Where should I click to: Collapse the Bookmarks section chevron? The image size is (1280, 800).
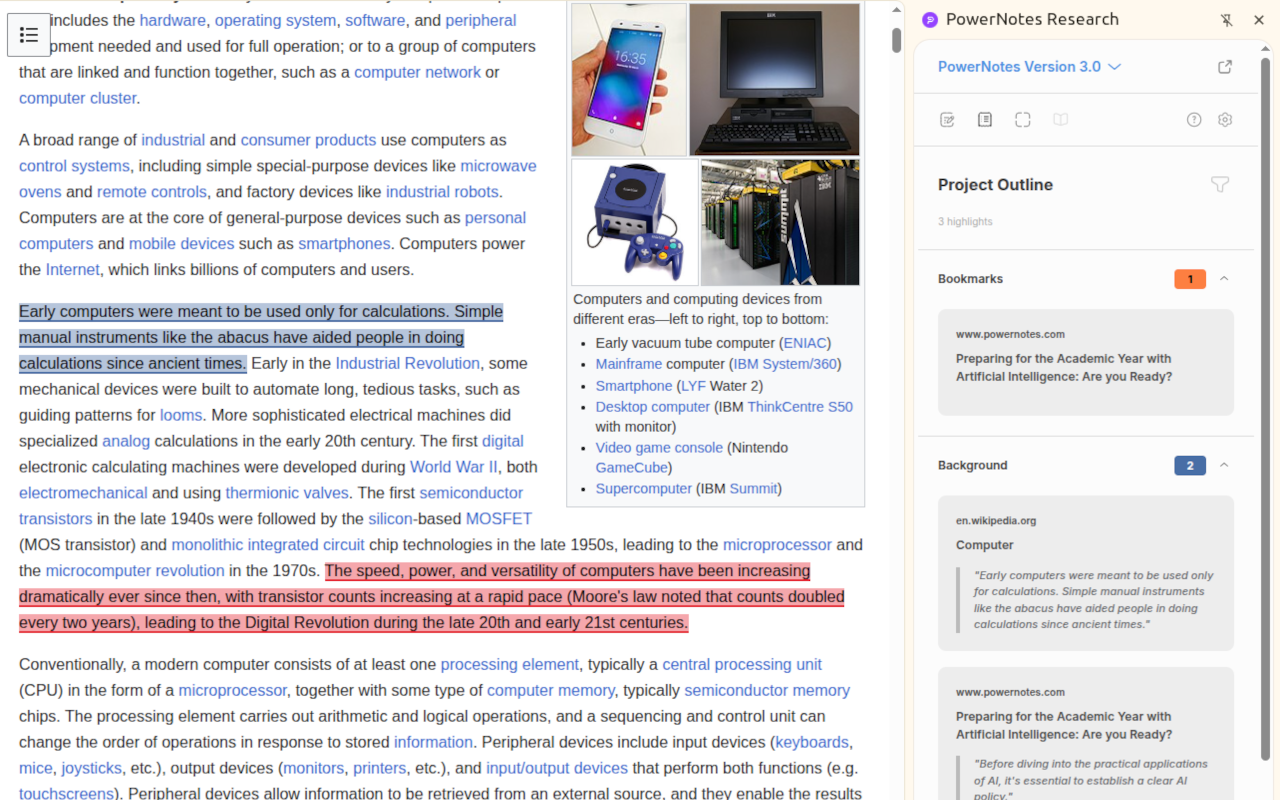coord(1224,279)
